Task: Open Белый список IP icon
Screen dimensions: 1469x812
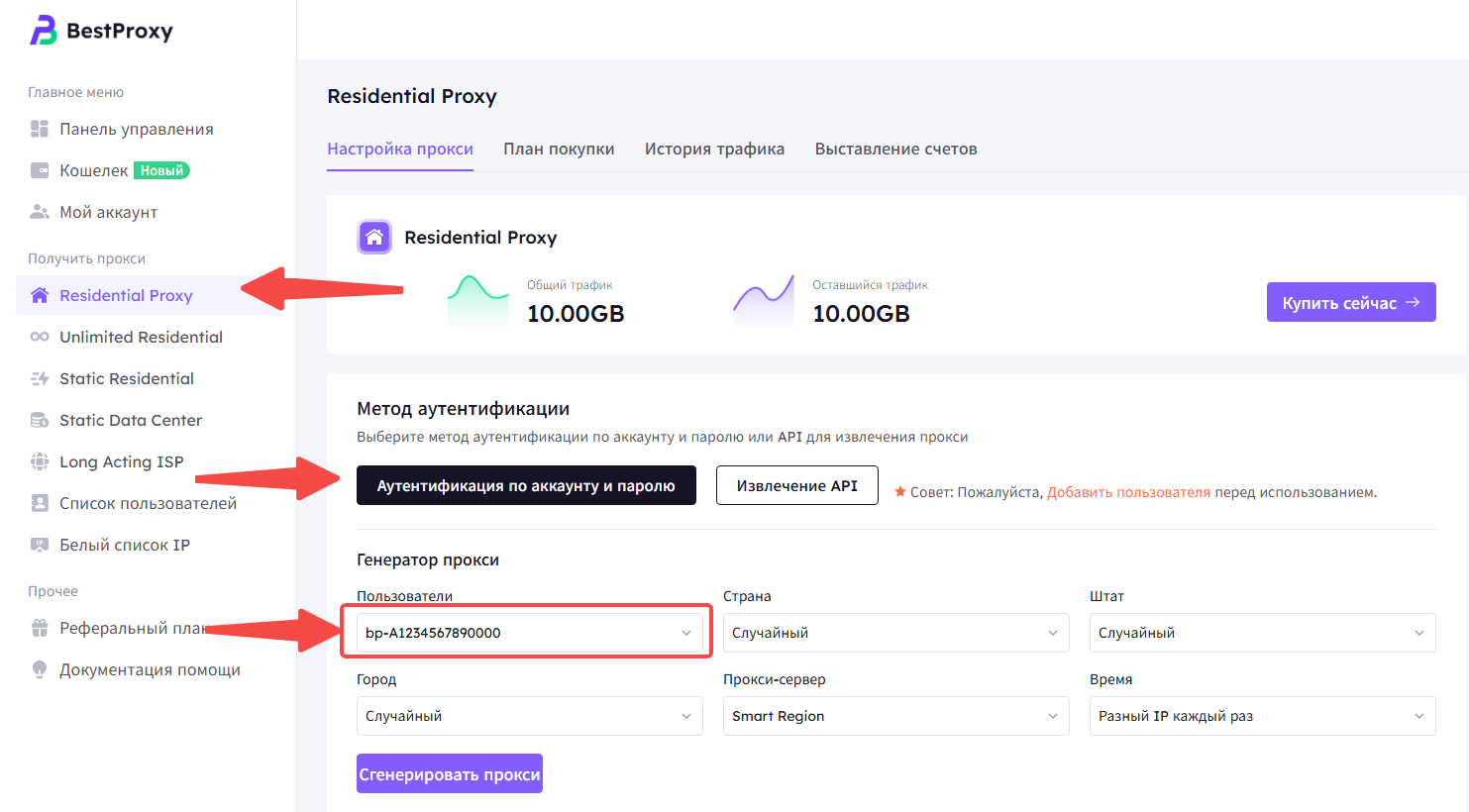Action: click(x=40, y=545)
